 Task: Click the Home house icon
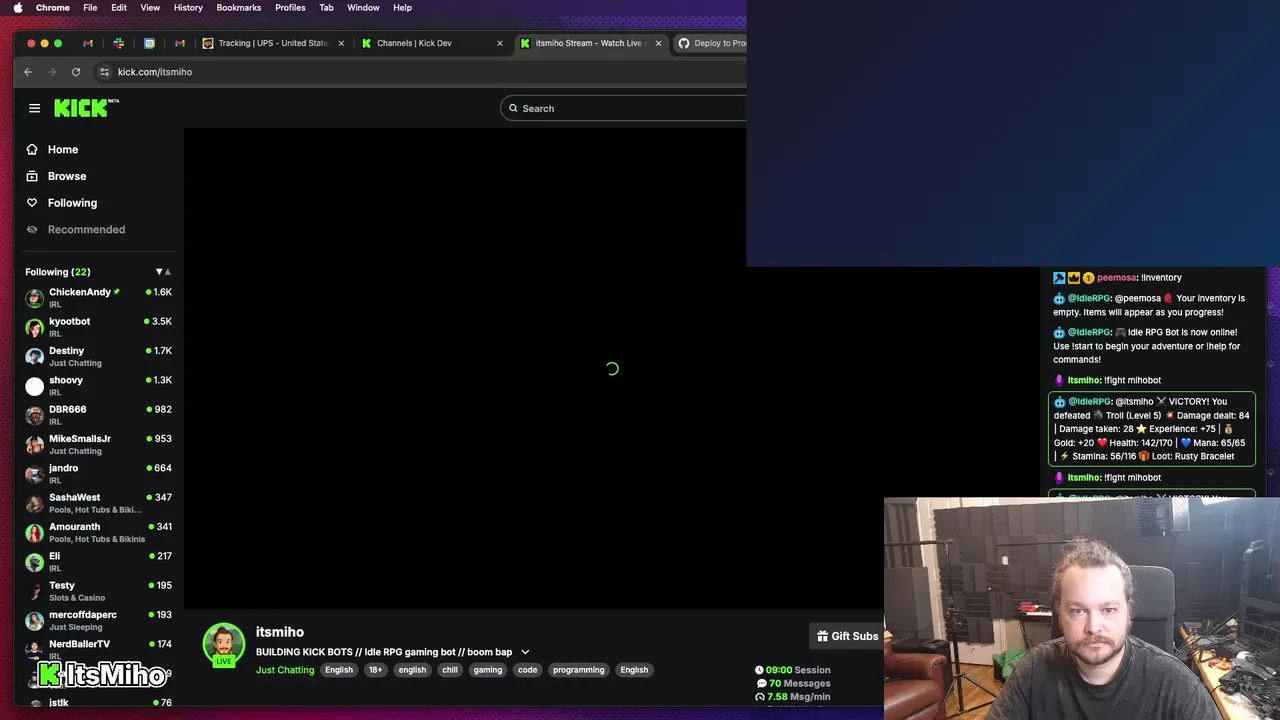pos(32,150)
